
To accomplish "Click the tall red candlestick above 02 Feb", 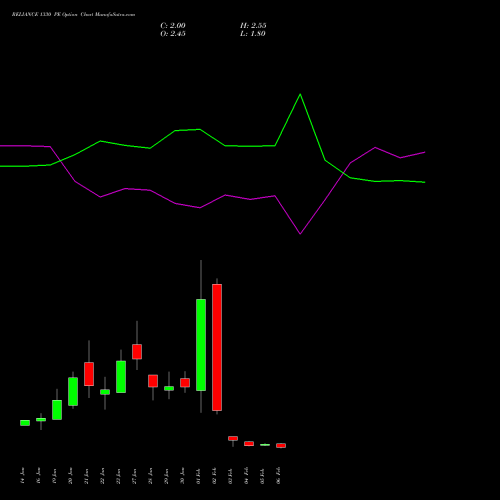I will click(217, 347).
